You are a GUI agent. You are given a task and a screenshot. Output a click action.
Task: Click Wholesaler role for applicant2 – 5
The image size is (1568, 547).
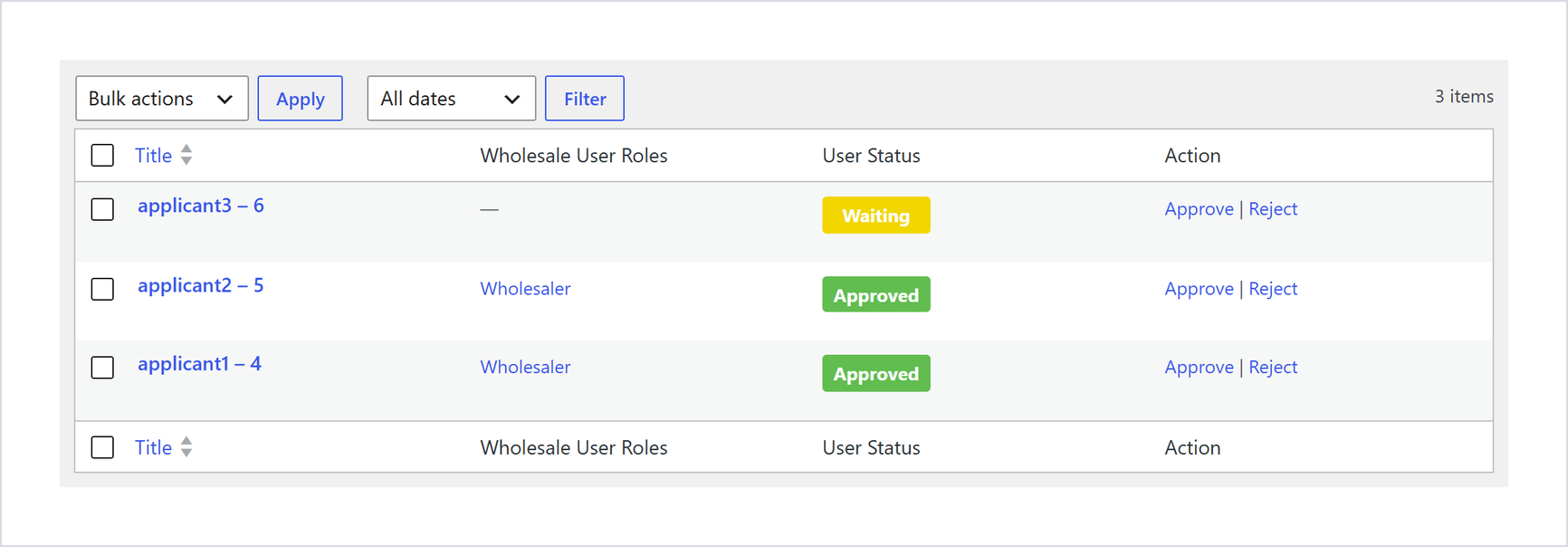point(525,289)
